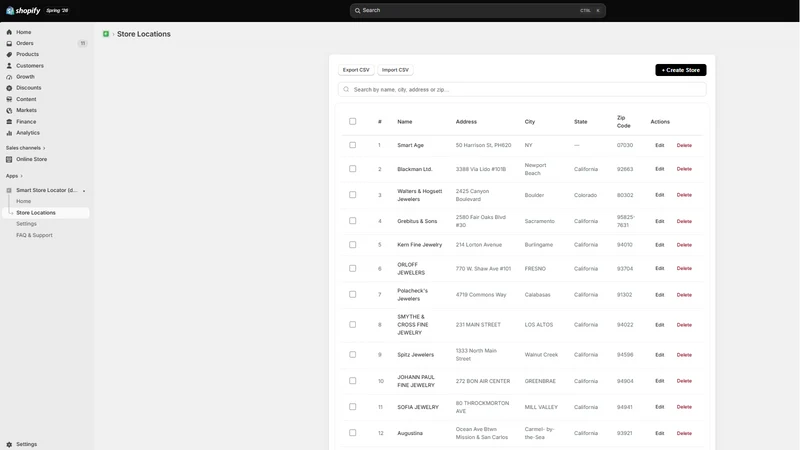800x450 pixels.
Task: Select Walters & Hogsett Jewelers checkbox
Action: pos(353,194)
